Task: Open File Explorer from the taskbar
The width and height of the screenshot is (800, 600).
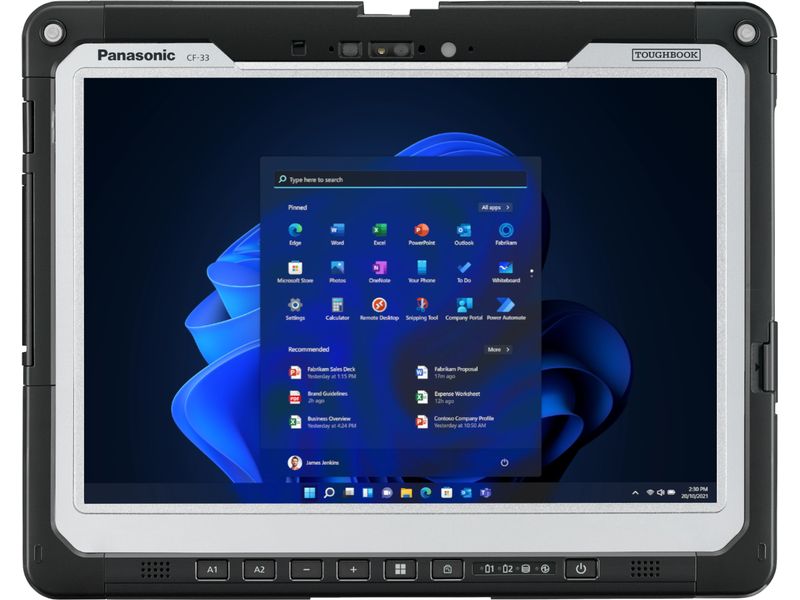Action: coord(406,493)
